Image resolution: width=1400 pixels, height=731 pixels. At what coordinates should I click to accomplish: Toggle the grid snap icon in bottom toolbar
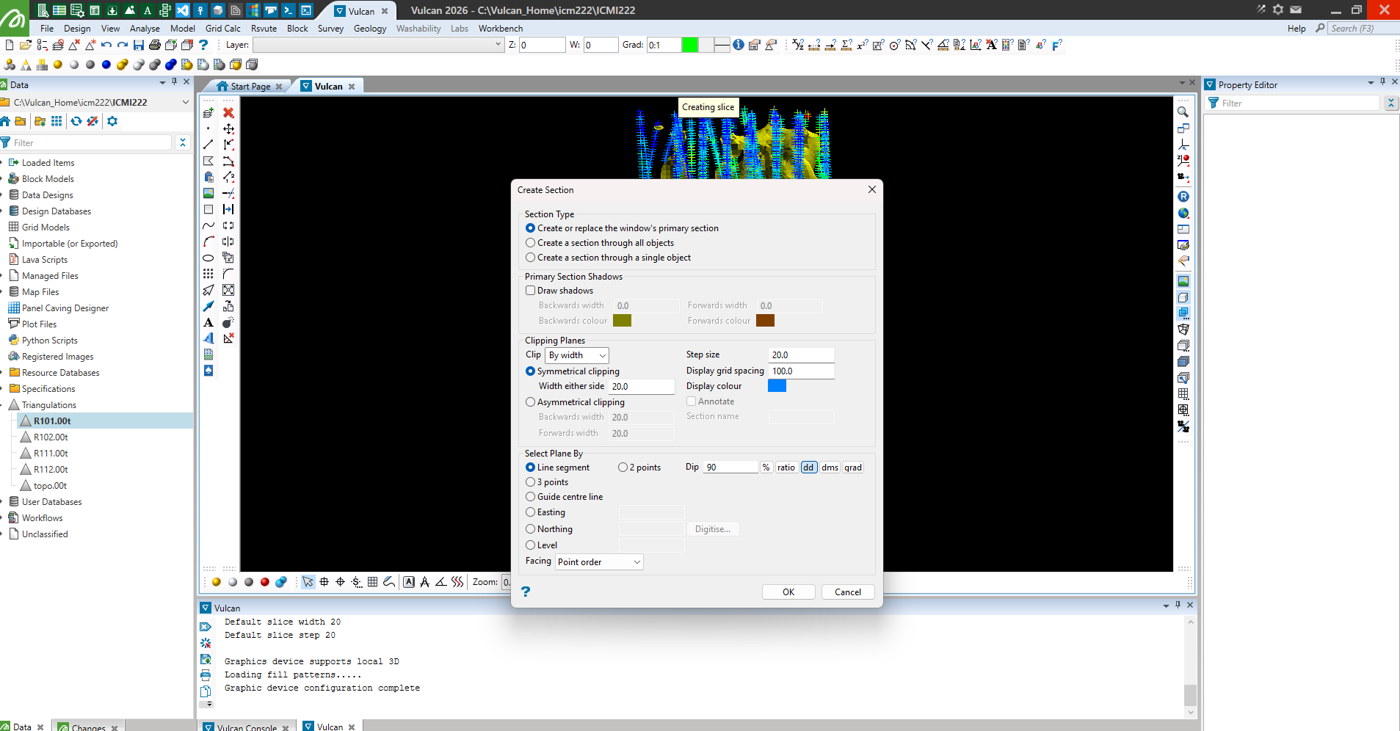coord(372,582)
